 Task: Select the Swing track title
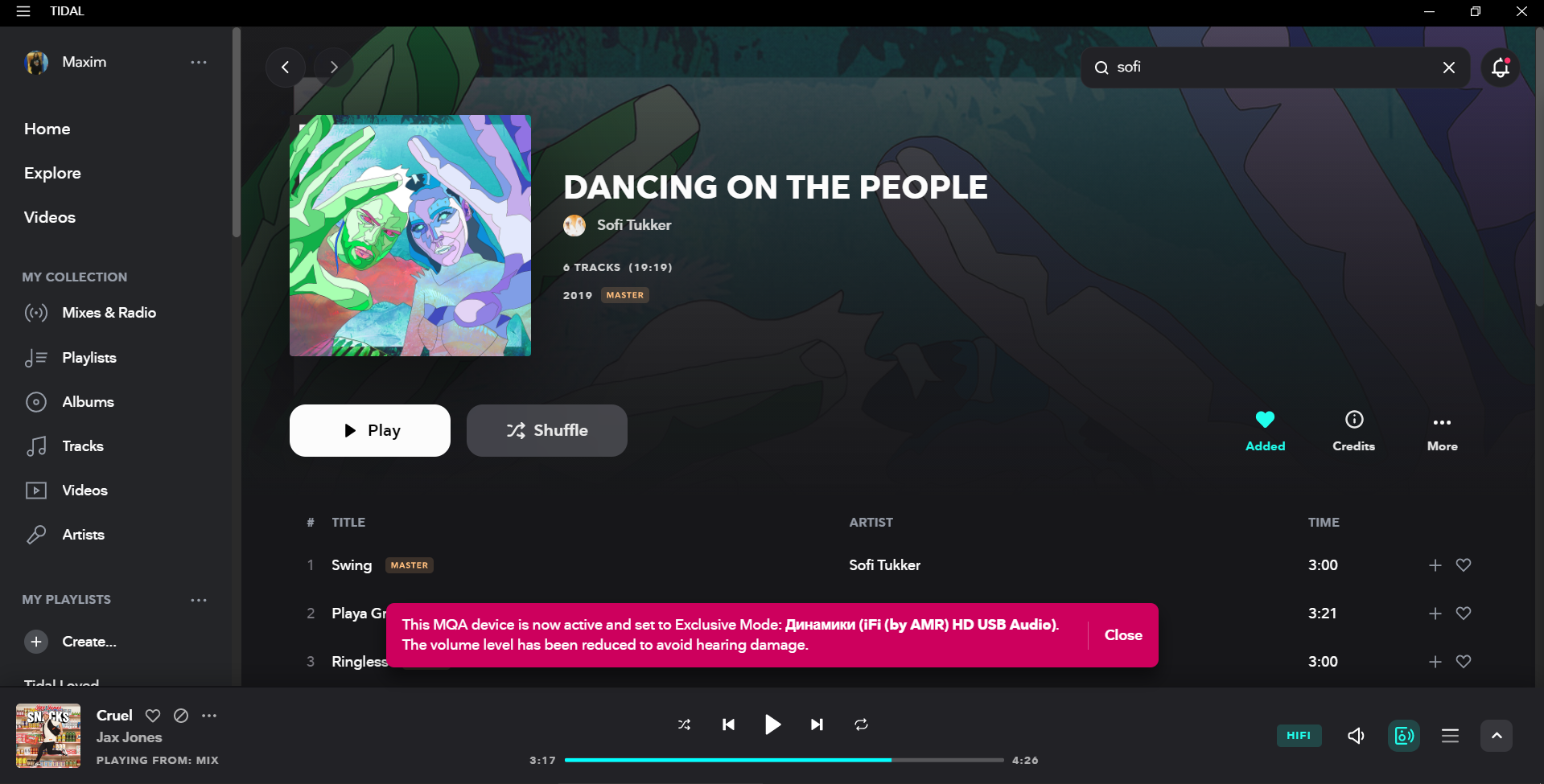pyautogui.click(x=352, y=565)
